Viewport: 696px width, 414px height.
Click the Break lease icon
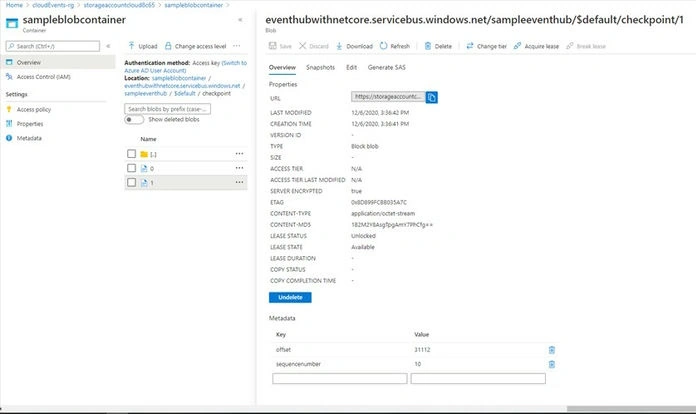(x=569, y=46)
